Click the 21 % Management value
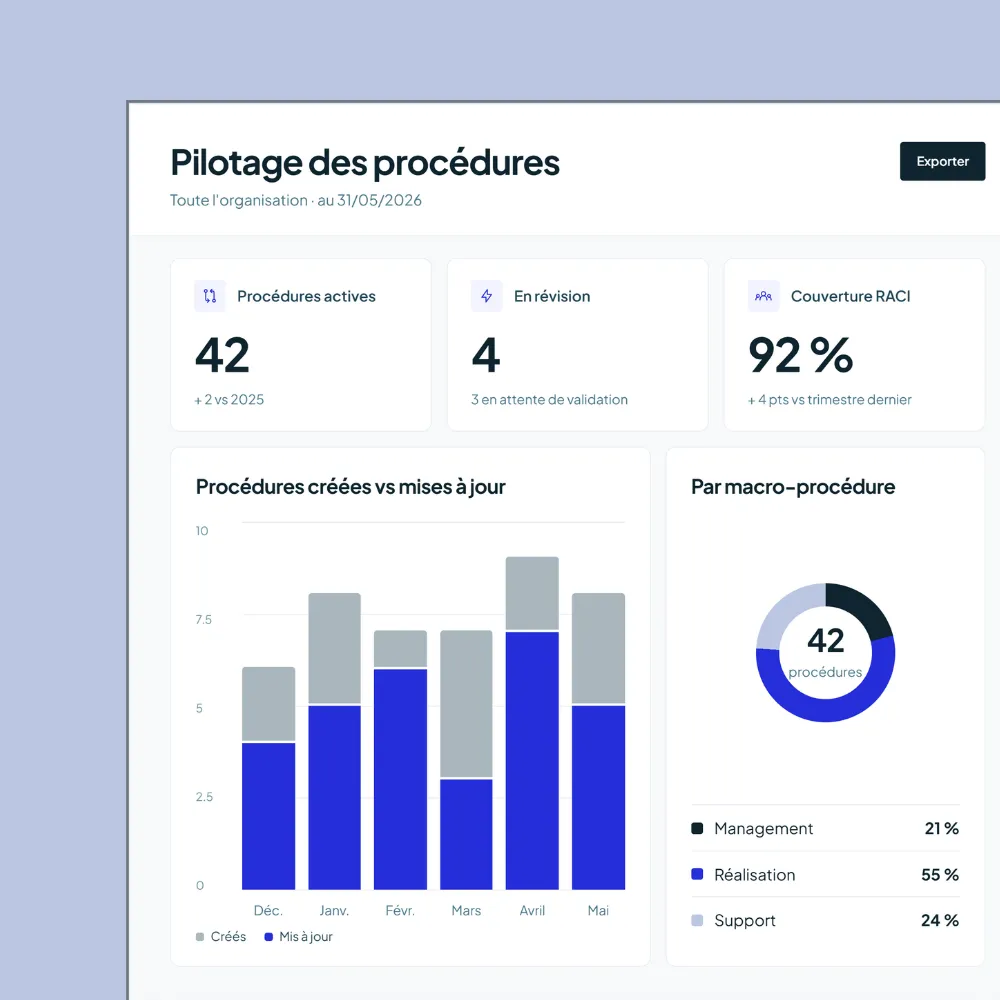 pos(941,828)
